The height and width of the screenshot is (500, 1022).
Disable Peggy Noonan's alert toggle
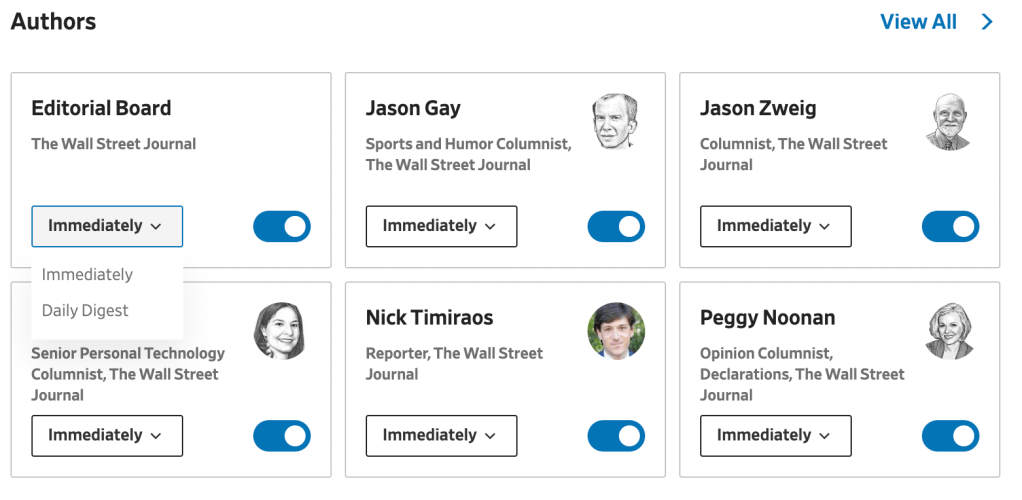click(x=950, y=436)
